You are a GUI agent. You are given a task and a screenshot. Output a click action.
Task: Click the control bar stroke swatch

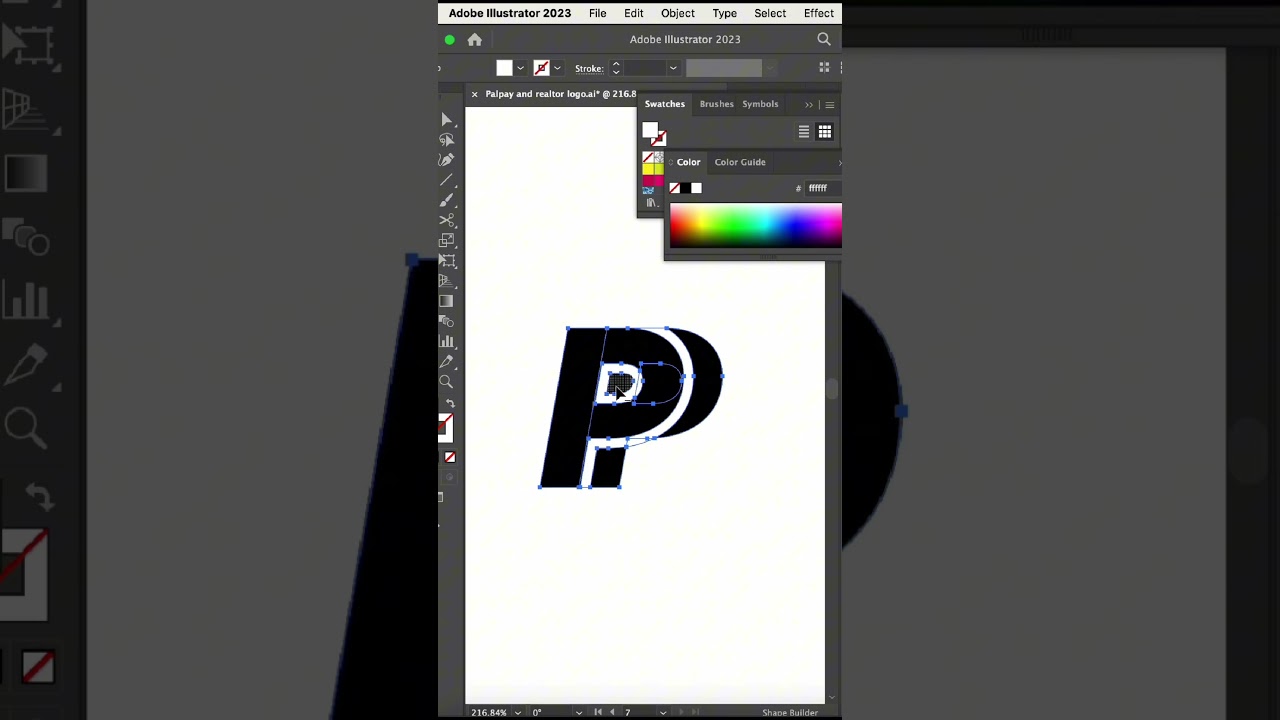tap(541, 68)
